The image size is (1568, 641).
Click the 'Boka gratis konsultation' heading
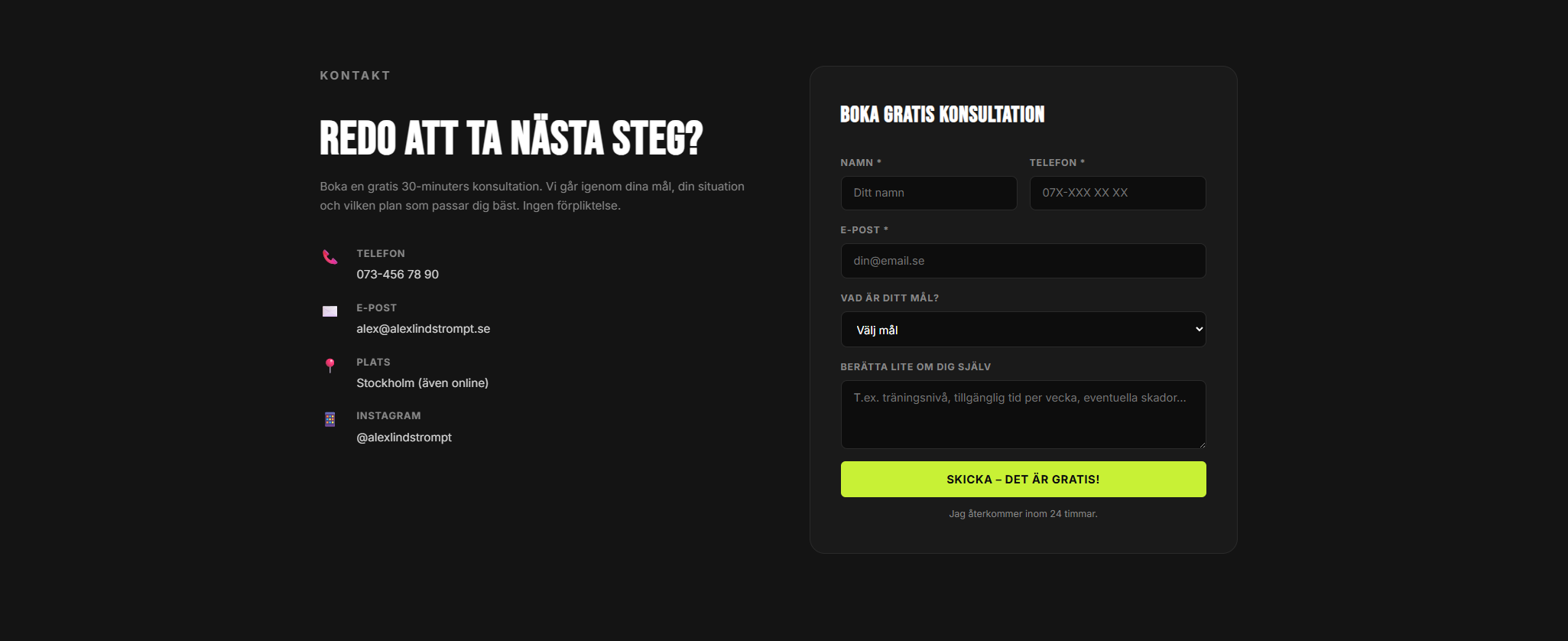[942, 115]
